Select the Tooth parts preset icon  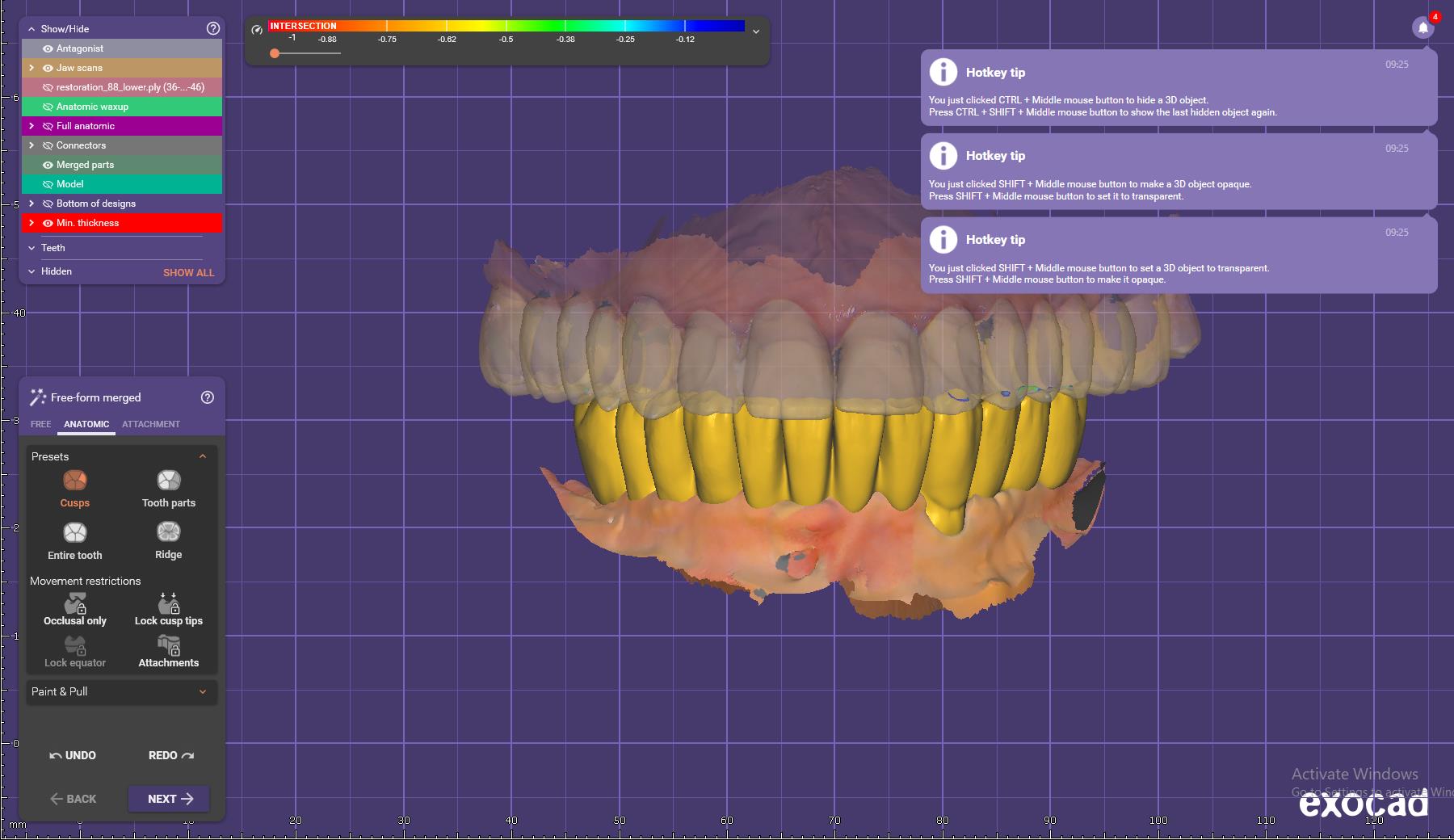168,481
